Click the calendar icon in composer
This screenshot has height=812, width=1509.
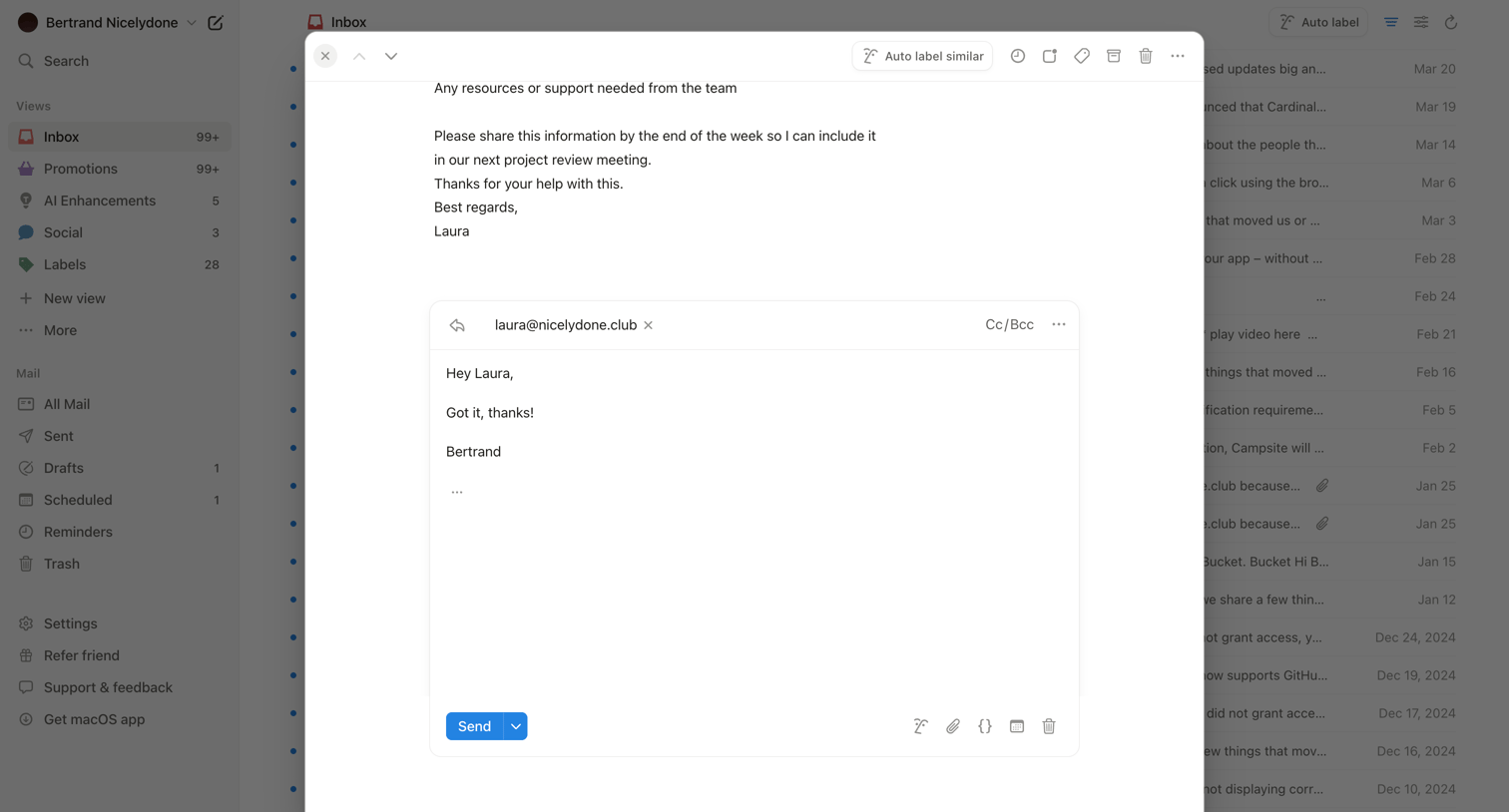(x=1017, y=726)
